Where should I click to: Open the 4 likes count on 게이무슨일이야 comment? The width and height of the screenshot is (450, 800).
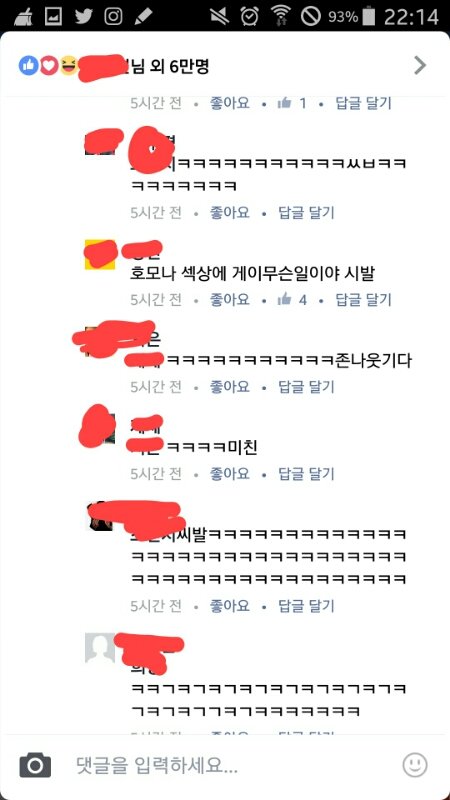(x=292, y=299)
